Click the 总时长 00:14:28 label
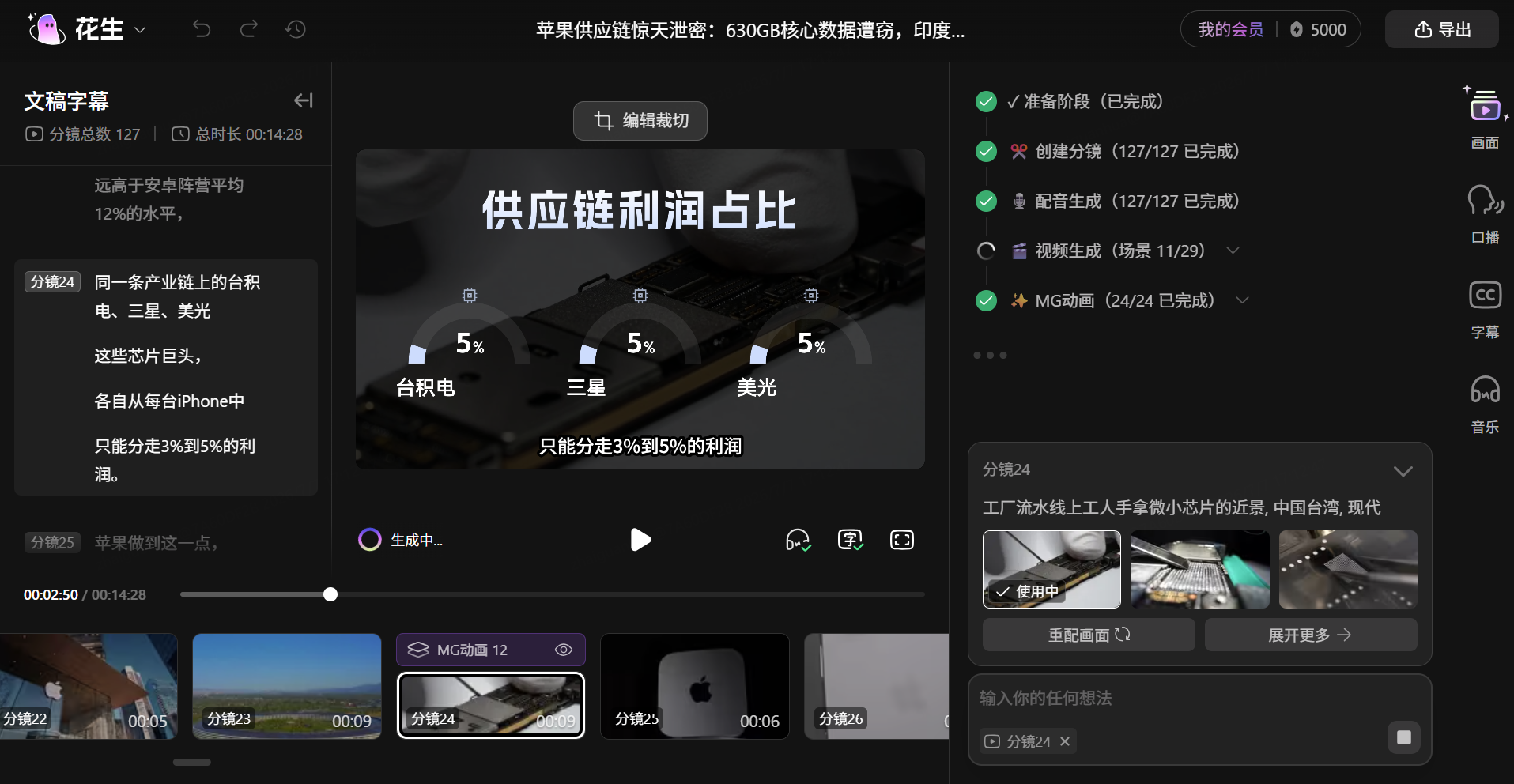The width and height of the screenshot is (1514, 784). [237, 134]
